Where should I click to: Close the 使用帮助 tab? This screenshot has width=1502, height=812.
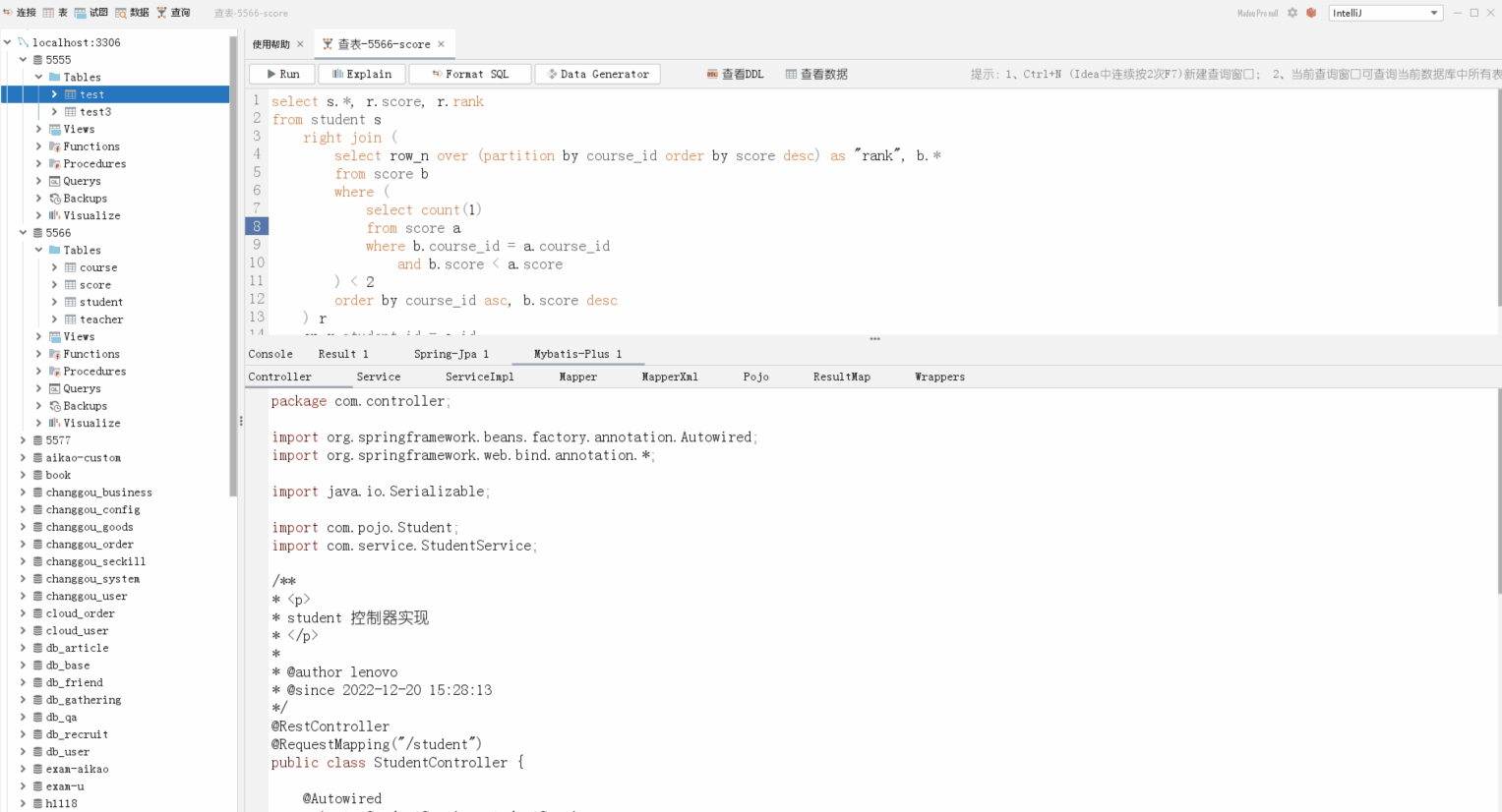click(x=300, y=44)
